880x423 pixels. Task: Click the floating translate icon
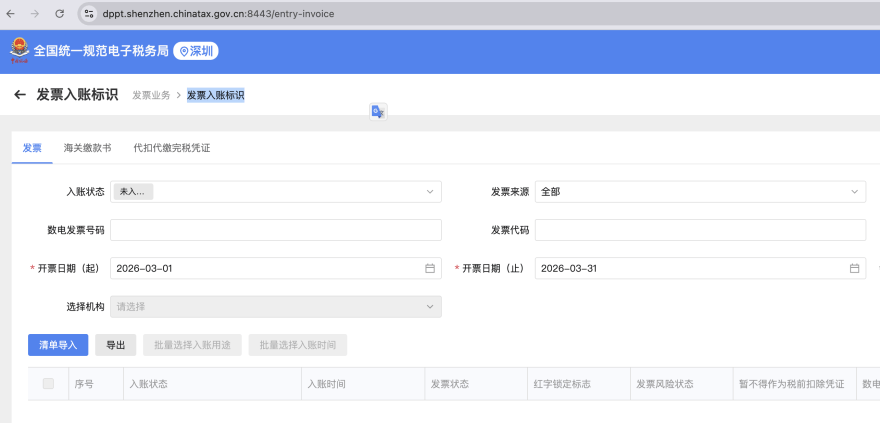[378, 112]
